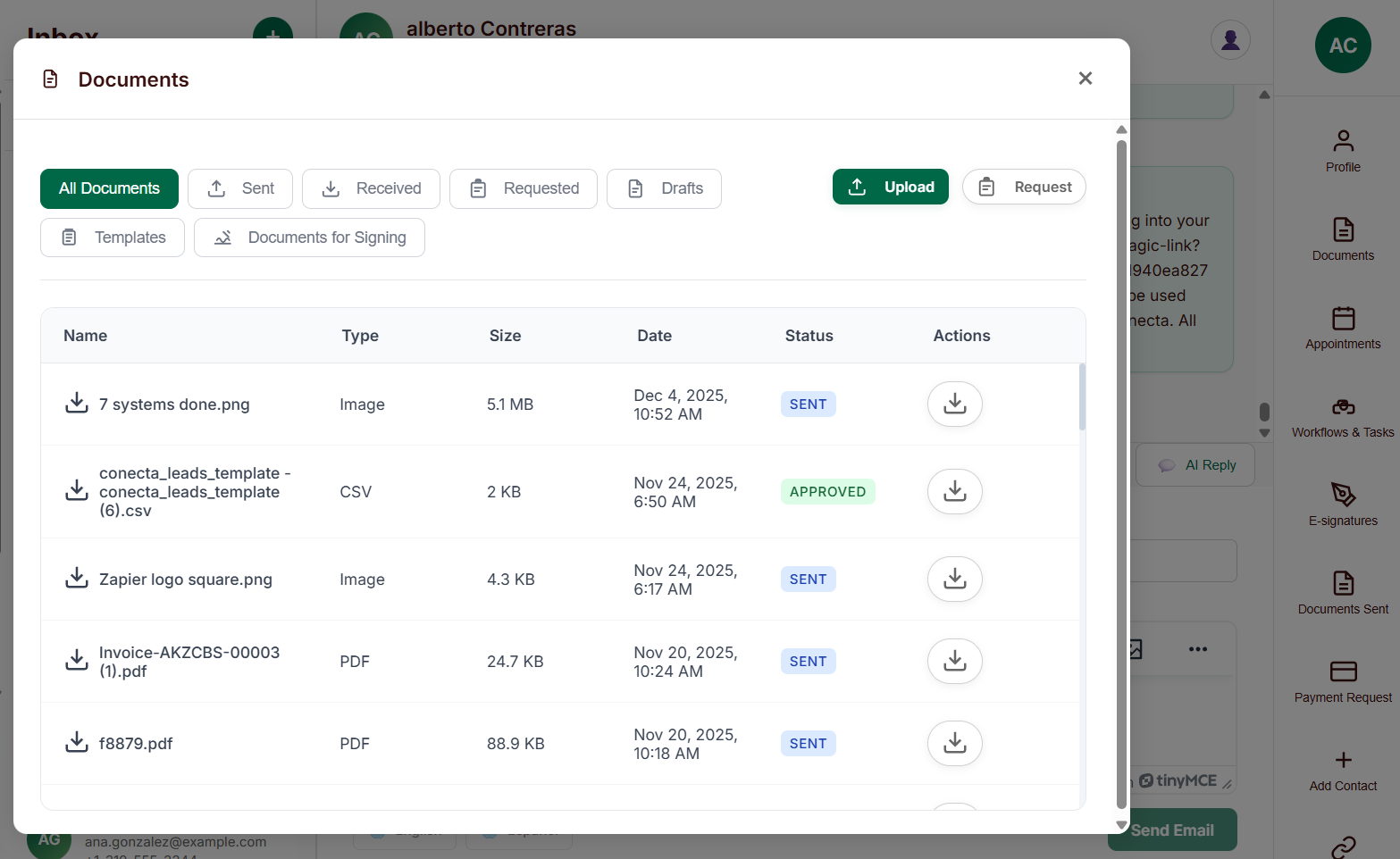This screenshot has width=1400, height=859.
Task: Open the E-signatures sidebar panel
Action: 1343,505
